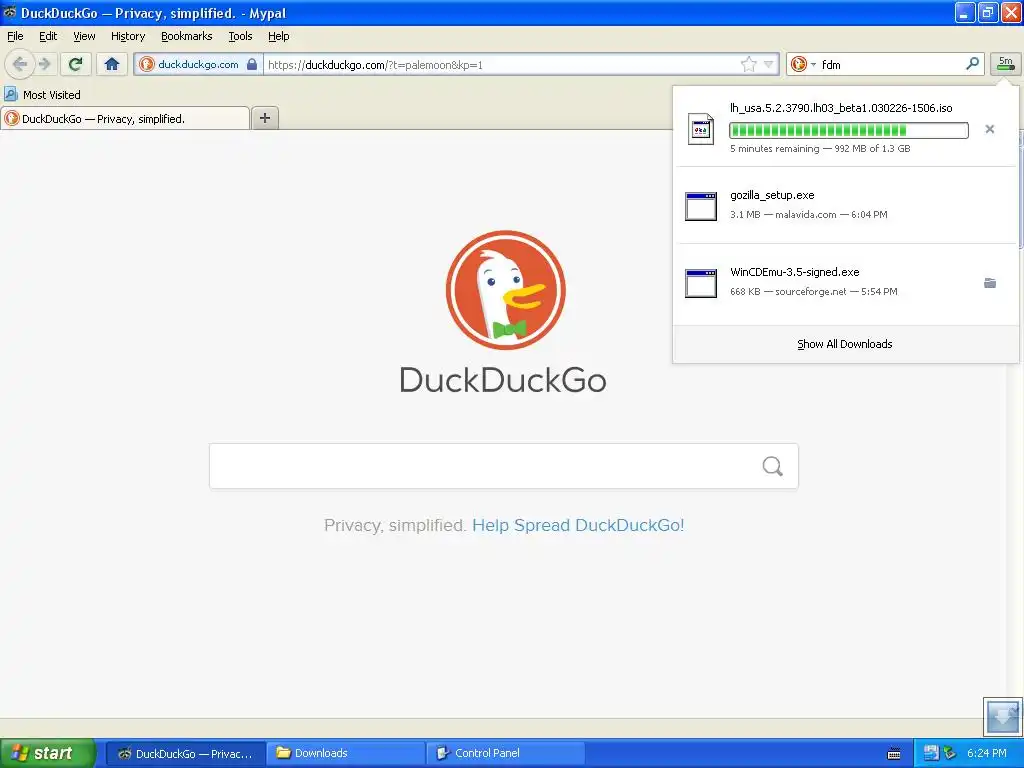This screenshot has height=768, width=1024.
Task: Open search engine selector dropdown
Action: (803, 64)
